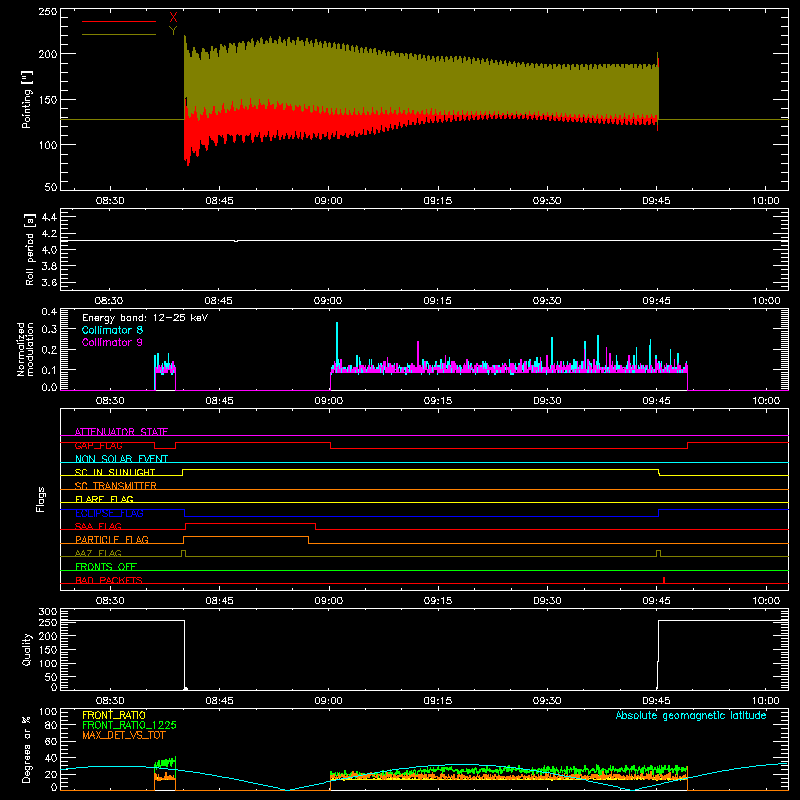Click the 0.4 value on modulation axis
This screenshot has width=800, height=800.
coord(49,312)
